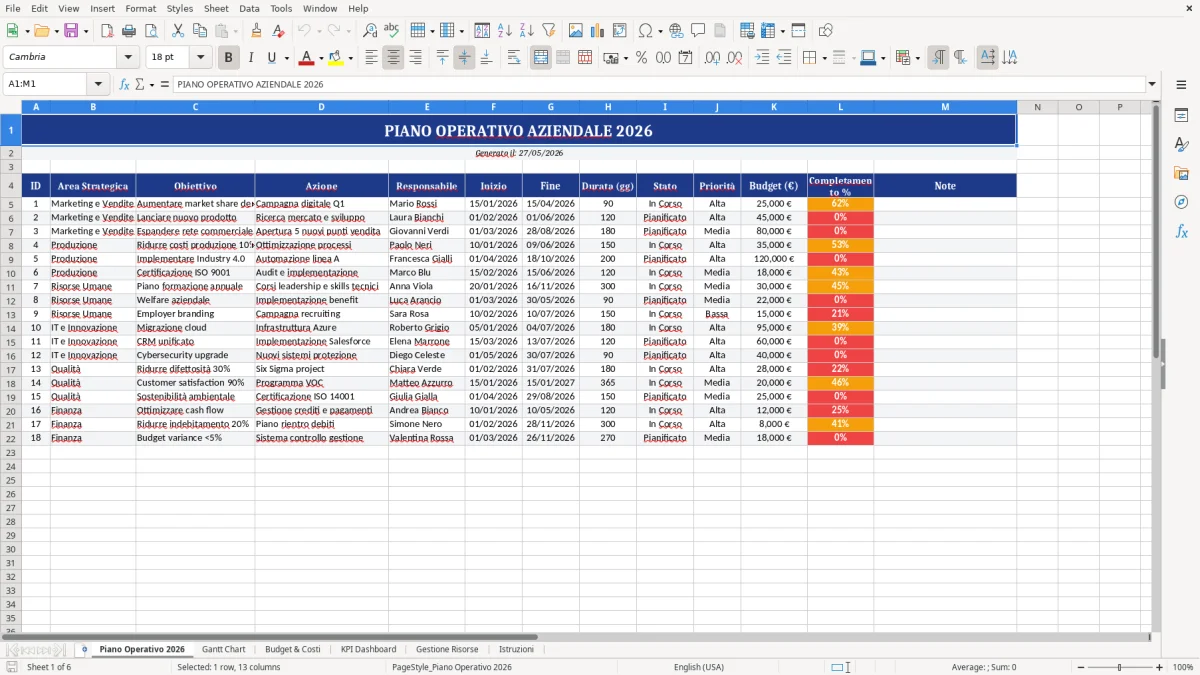1200x675 pixels.
Task: Open Font Name dropdown arrow
Action: 128,58
